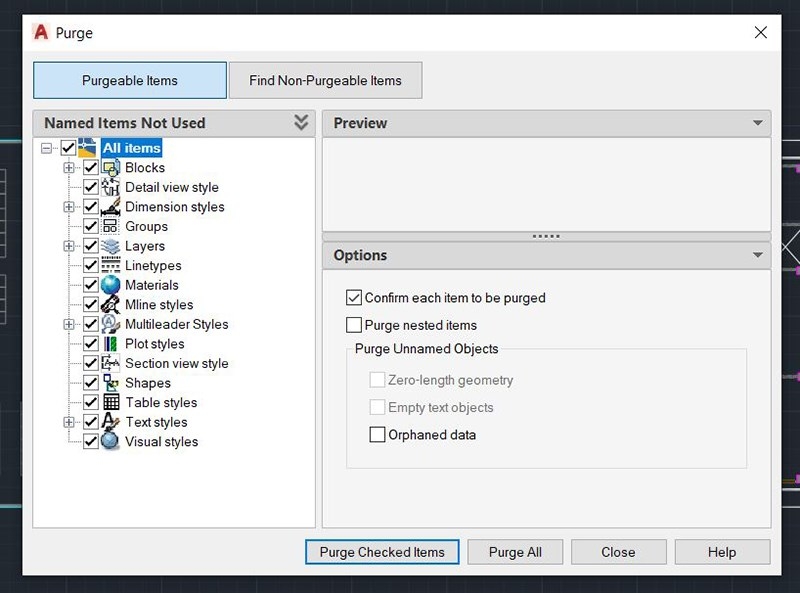Collapse the Options panel arrow
This screenshot has height=593, width=800.
[757, 255]
